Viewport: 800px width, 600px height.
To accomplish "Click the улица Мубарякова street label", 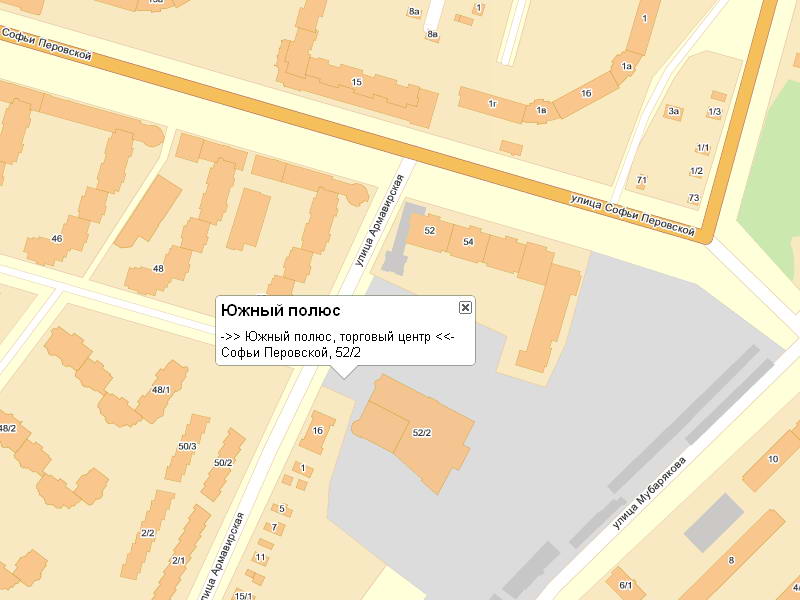I will pos(649,493).
